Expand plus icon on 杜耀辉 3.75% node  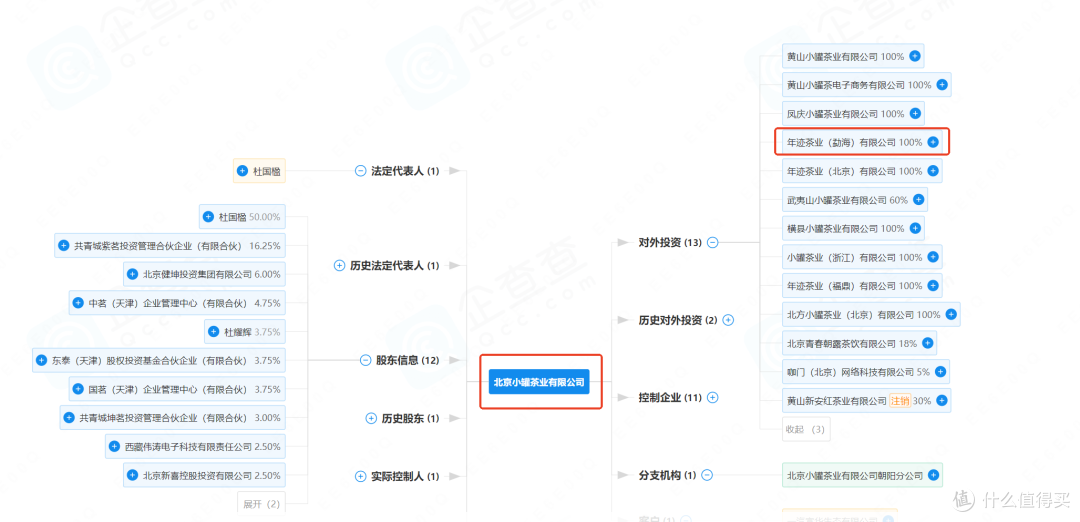214,331
